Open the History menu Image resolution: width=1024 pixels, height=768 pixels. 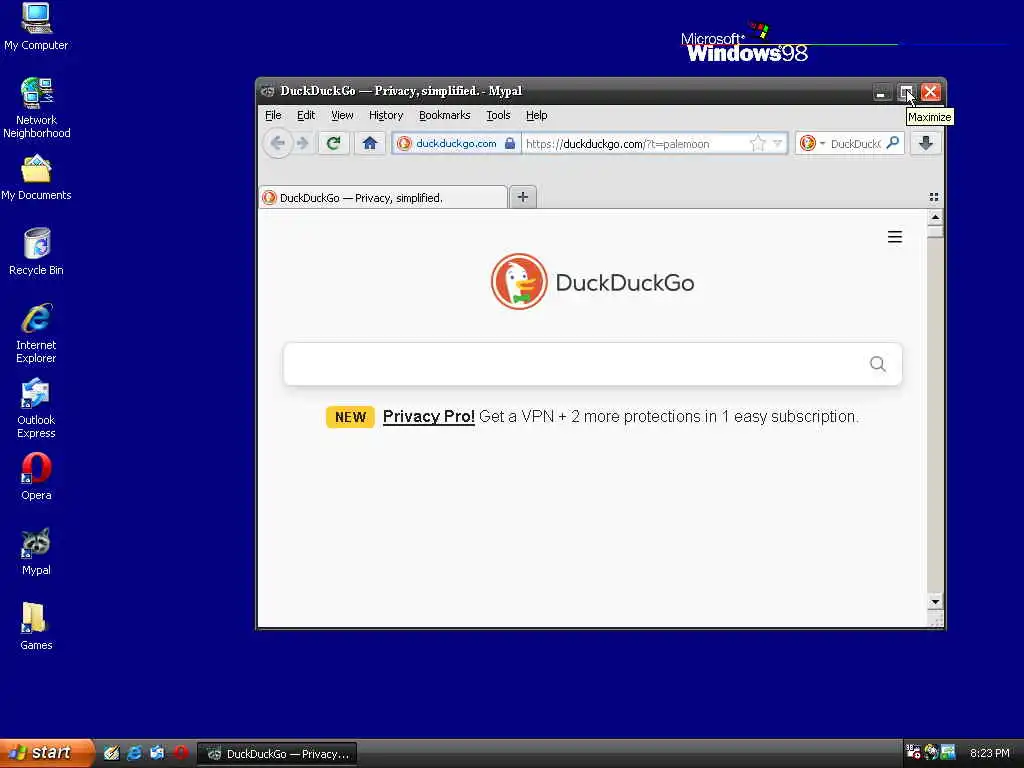[386, 115]
